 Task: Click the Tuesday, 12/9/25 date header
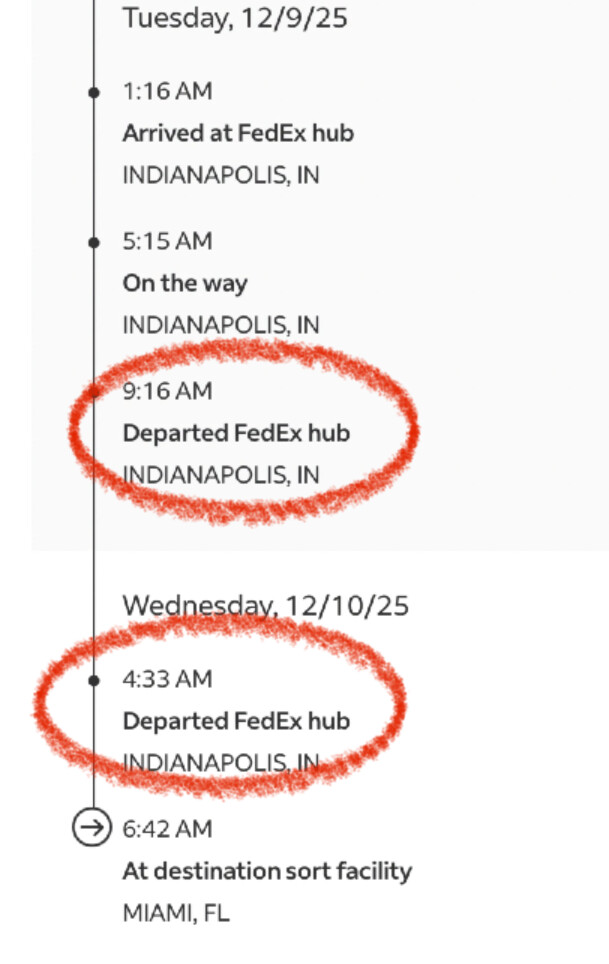pos(235,17)
